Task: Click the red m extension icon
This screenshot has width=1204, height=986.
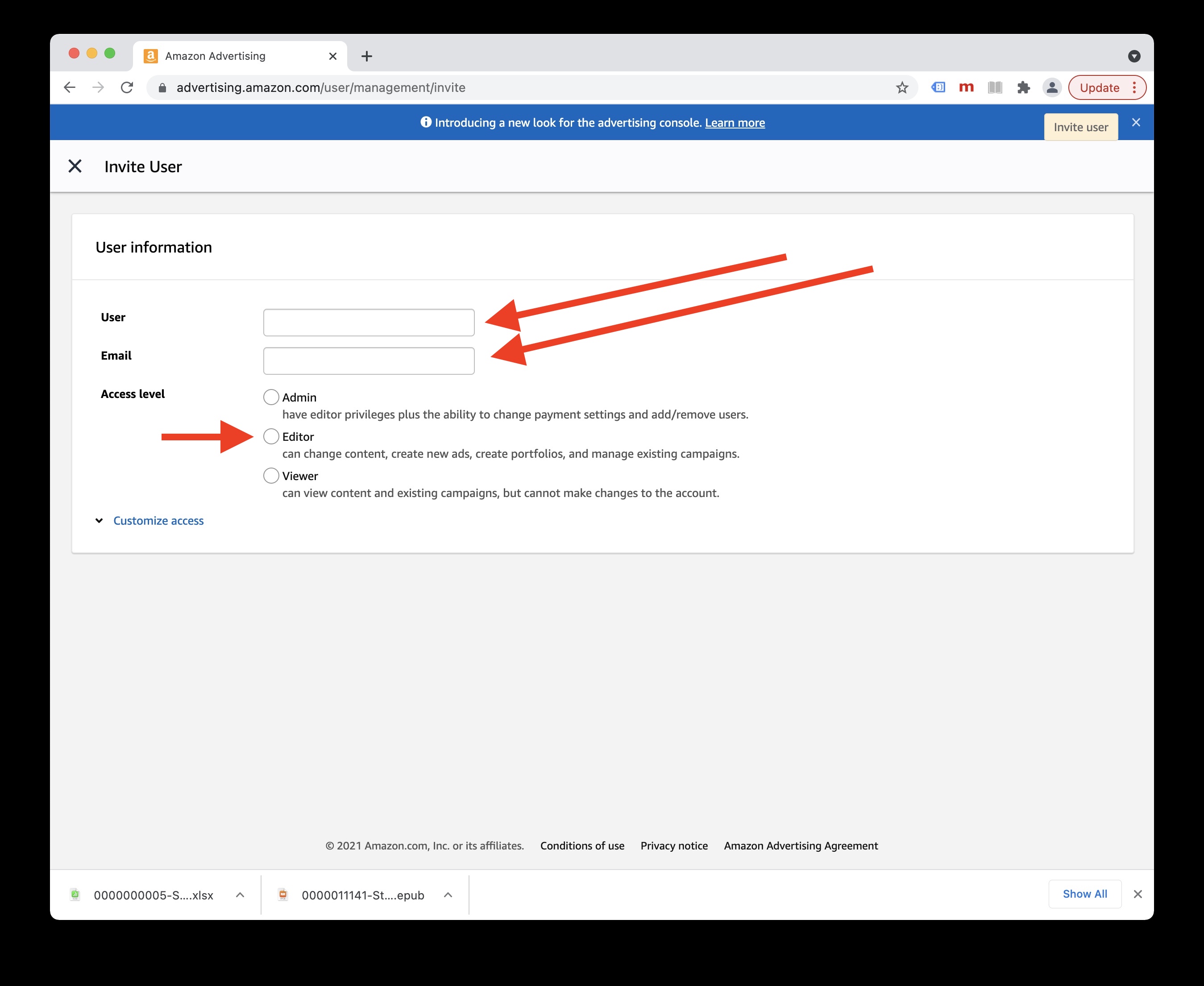Action: (x=967, y=87)
